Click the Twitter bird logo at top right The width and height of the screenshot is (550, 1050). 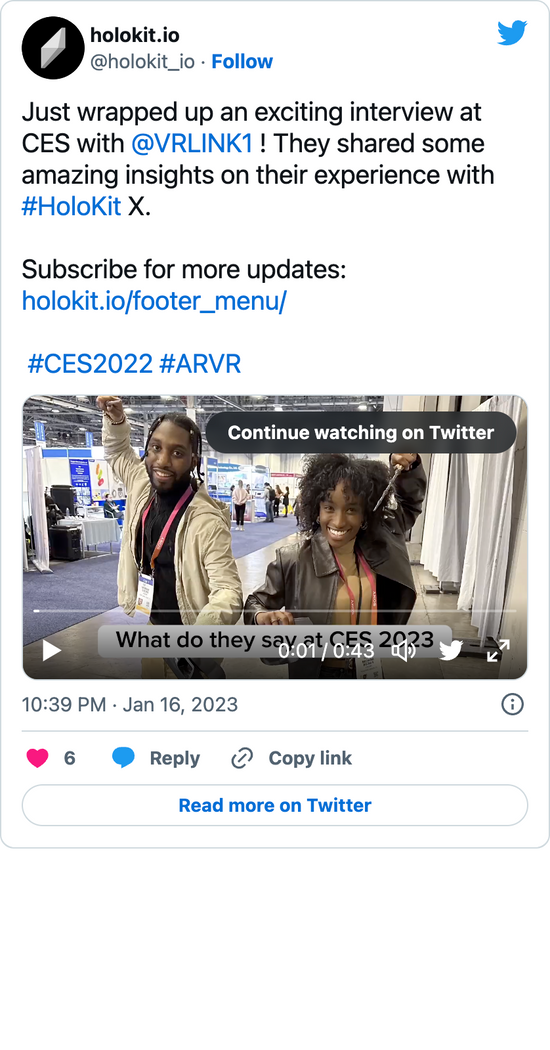(x=512, y=33)
